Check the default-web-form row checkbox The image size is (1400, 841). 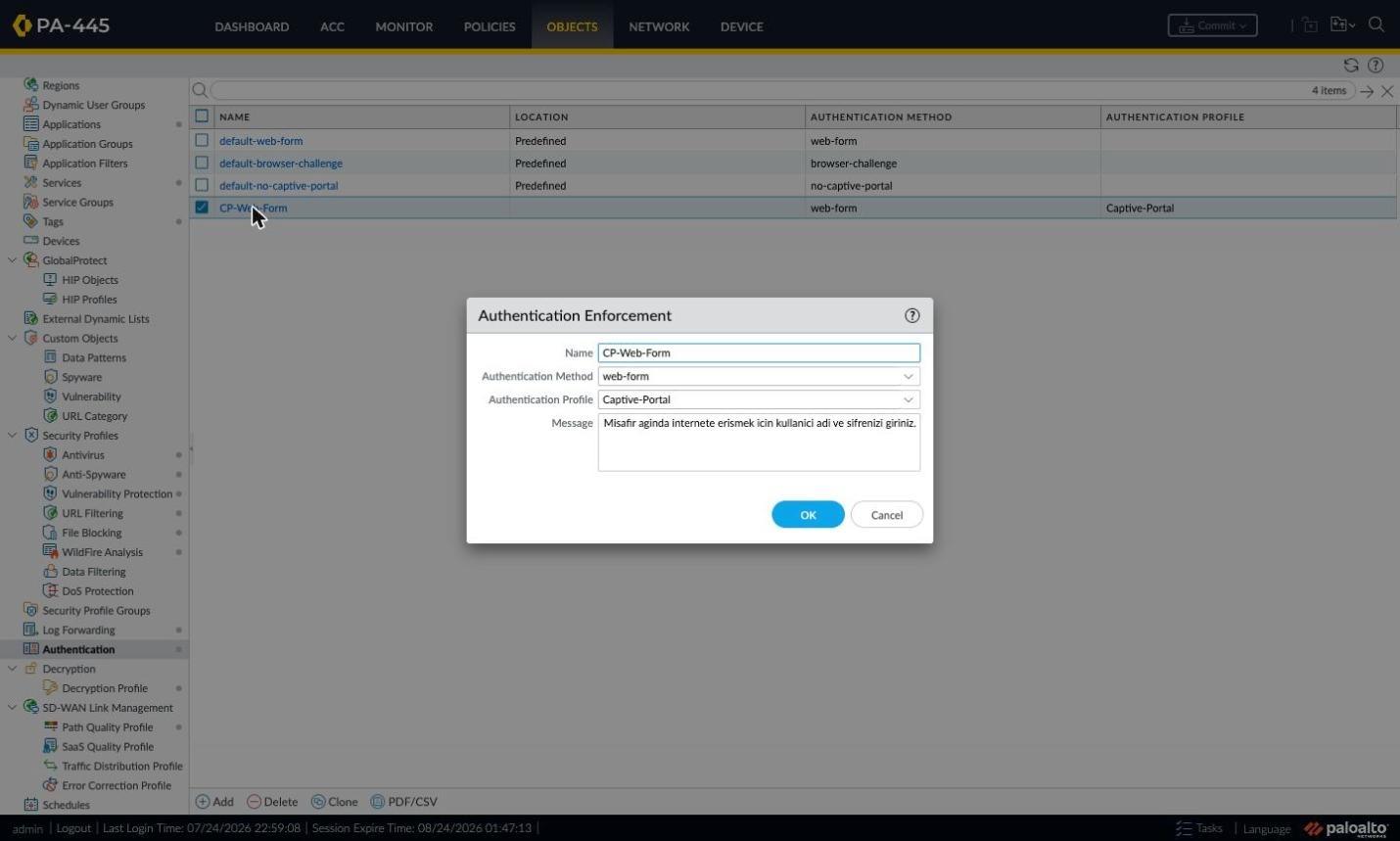[x=202, y=141]
